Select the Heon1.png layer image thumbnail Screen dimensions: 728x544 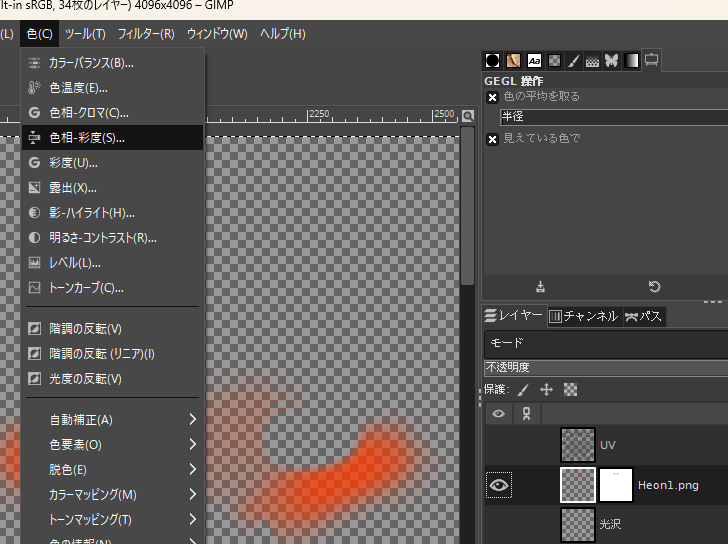tap(578, 485)
